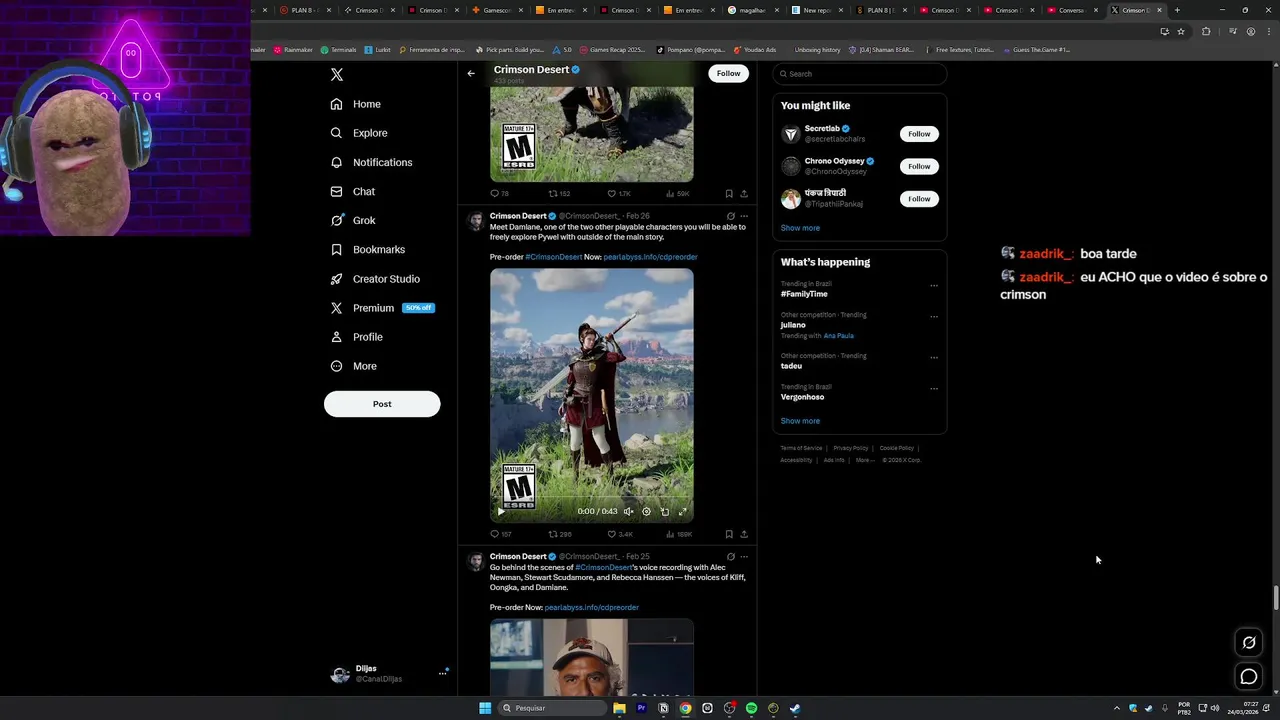
Task: Open the Explore page
Action: coord(359,133)
